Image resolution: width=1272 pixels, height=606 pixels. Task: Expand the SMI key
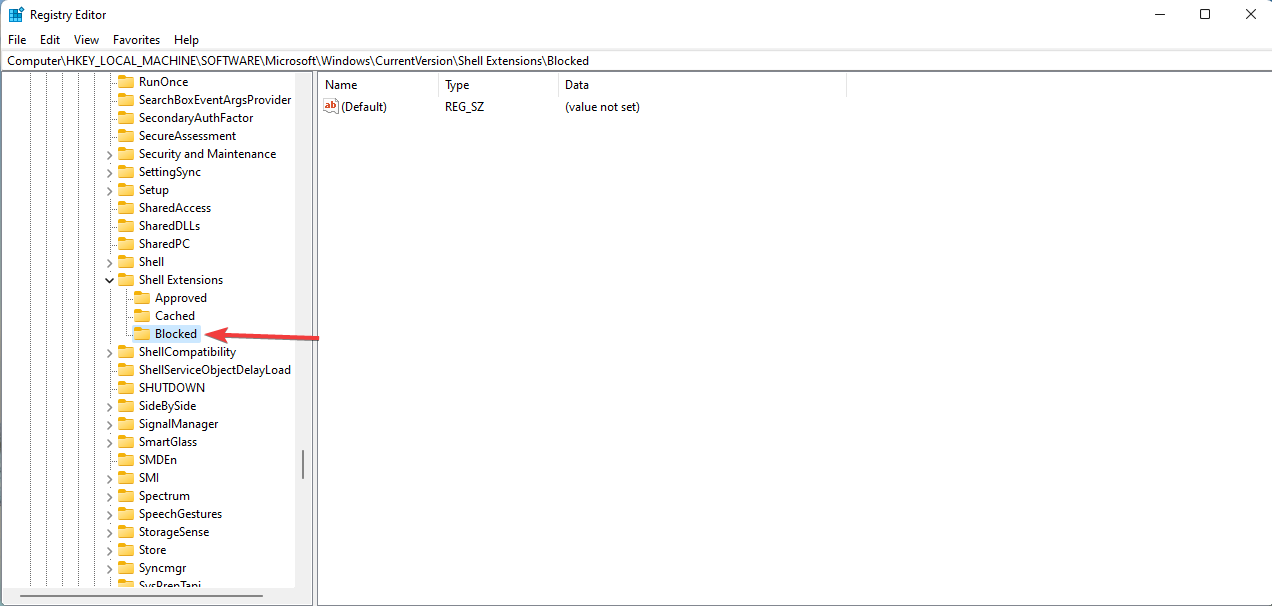[x=109, y=478]
